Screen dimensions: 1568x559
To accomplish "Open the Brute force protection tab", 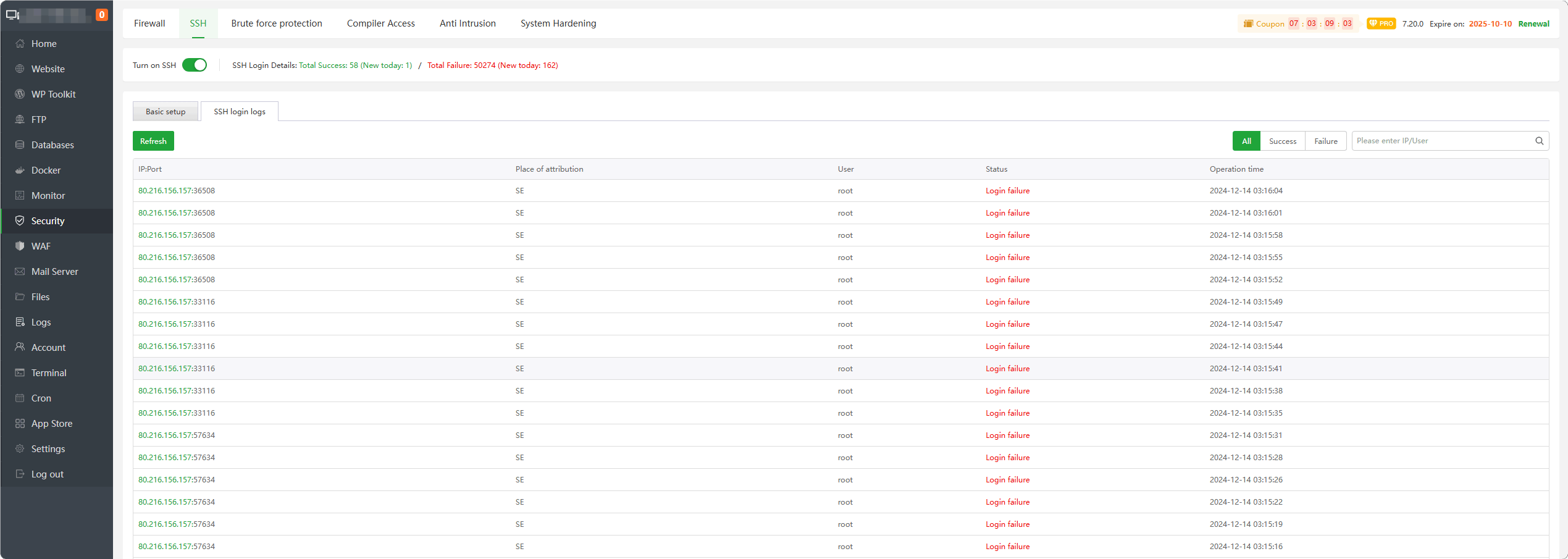I will [x=277, y=23].
